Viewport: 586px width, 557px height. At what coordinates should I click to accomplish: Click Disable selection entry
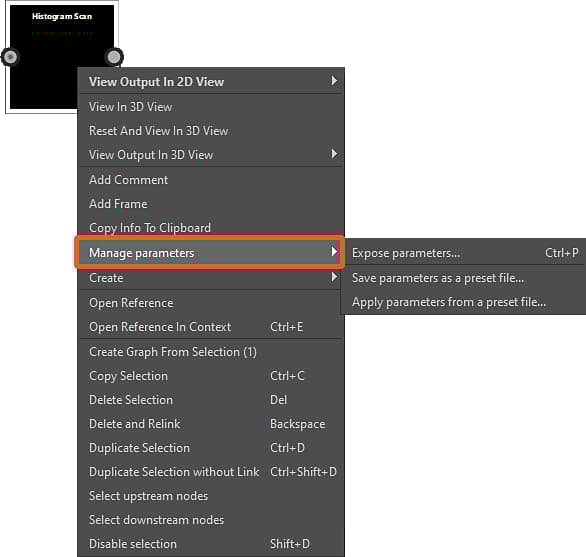point(211,544)
